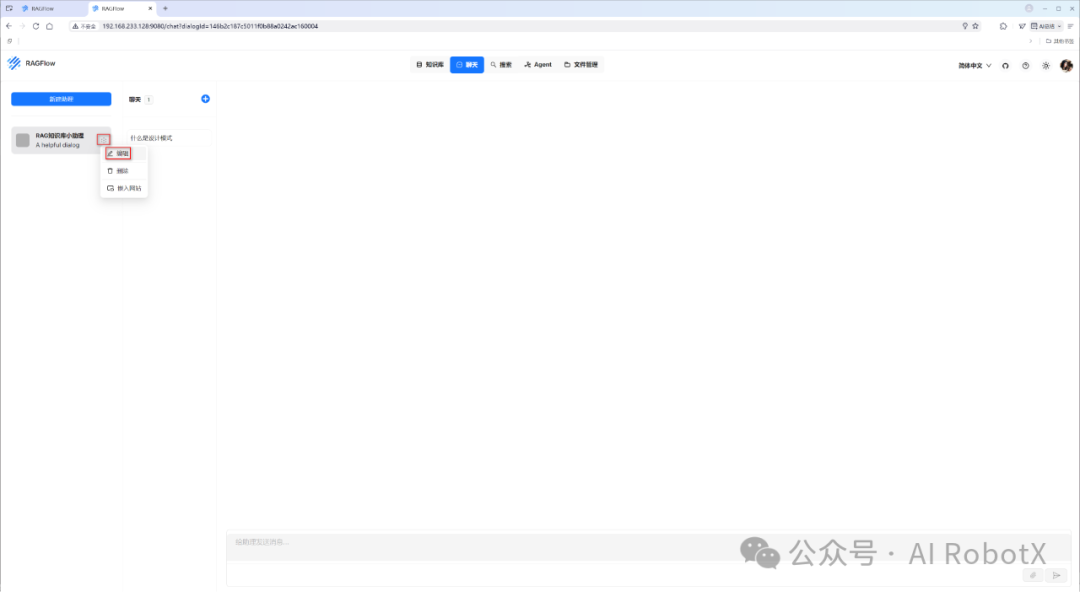Click the assistant's gray avatar thumbnail

(23, 140)
